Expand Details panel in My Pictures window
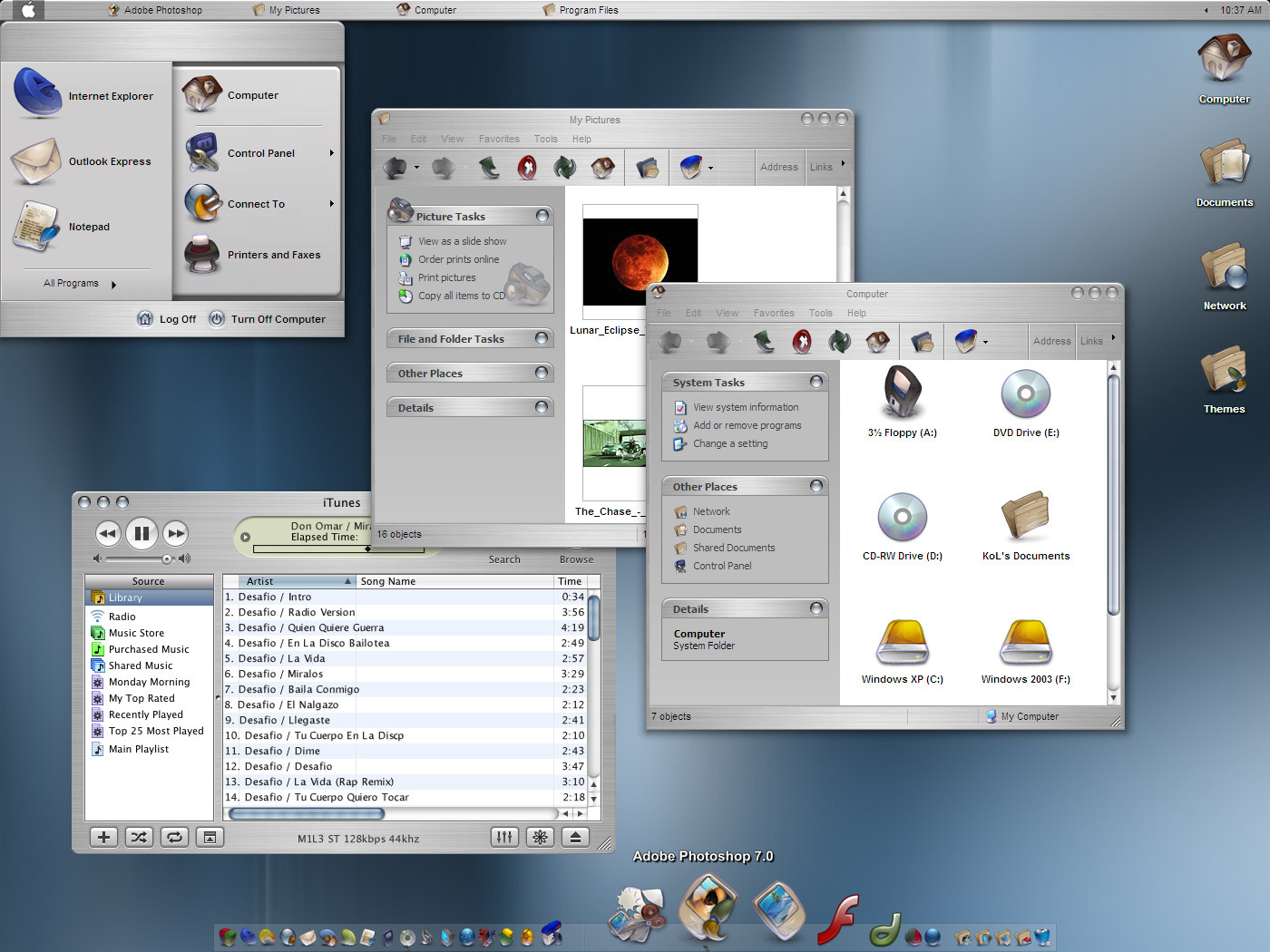The width and height of the screenshot is (1270, 952). pos(542,407)
